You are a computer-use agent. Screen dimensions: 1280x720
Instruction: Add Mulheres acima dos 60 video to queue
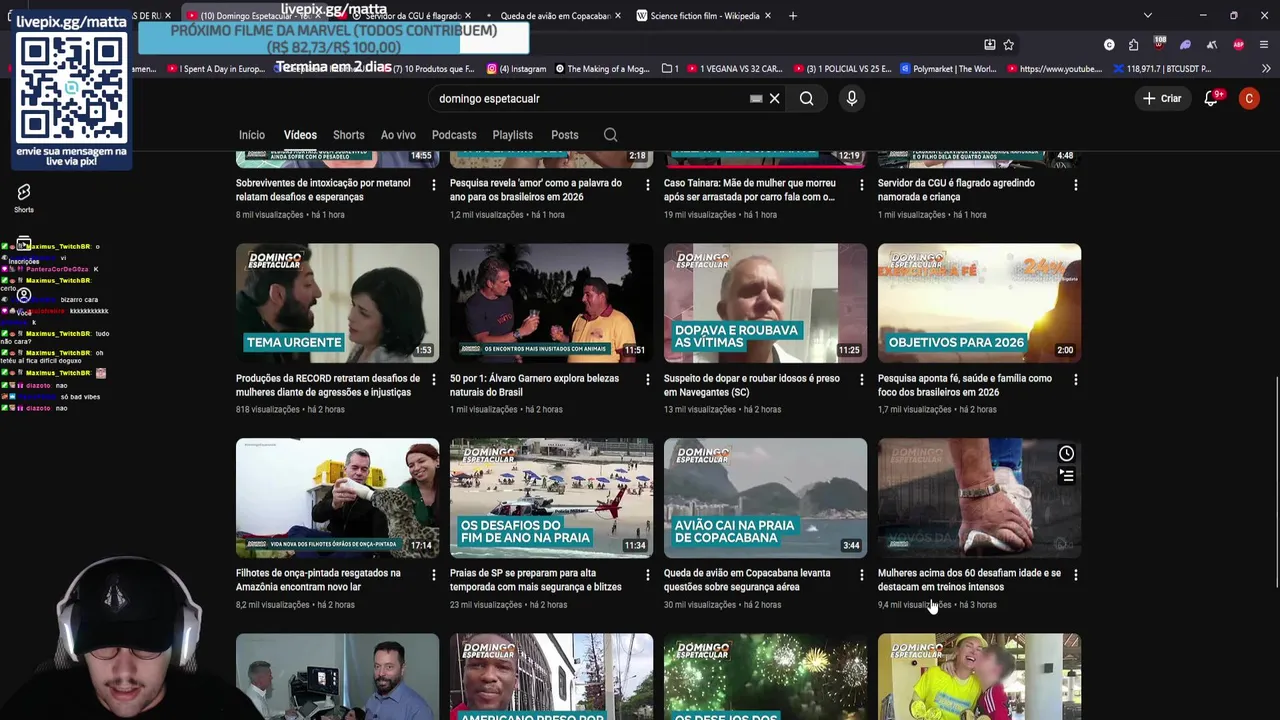[1066, 476]
